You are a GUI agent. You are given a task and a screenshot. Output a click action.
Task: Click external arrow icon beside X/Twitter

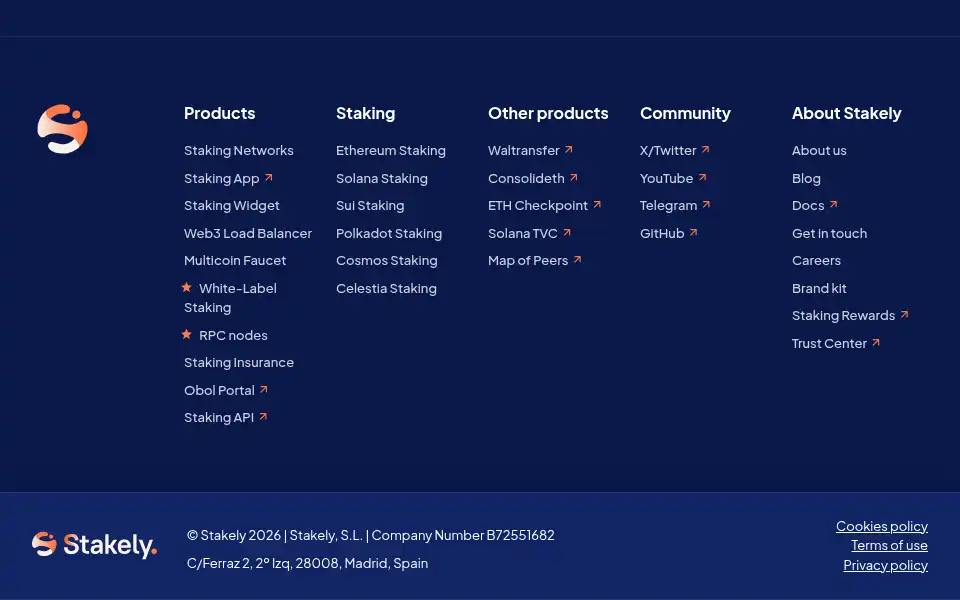(705, 149)
